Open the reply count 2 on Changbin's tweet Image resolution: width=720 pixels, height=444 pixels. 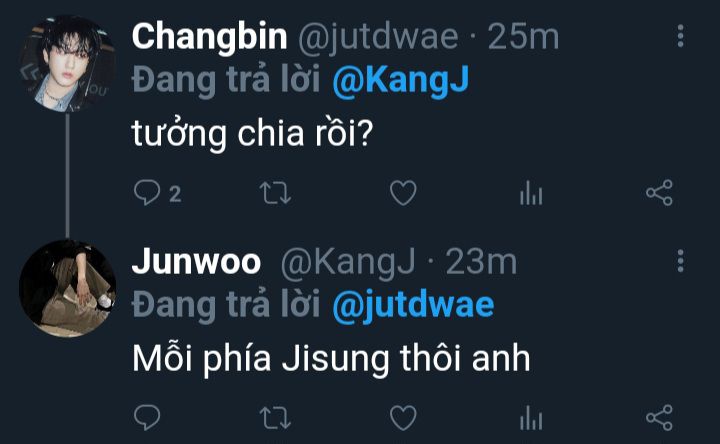click(175, 194)
